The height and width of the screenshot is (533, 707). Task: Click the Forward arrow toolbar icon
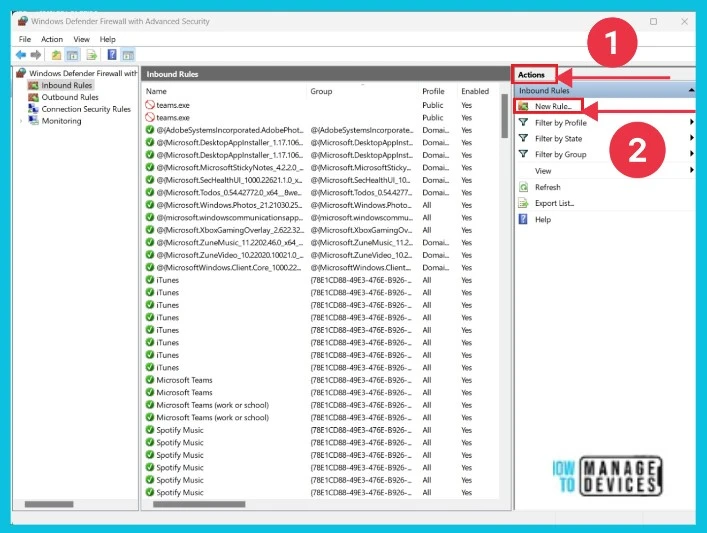[x=36, y=55]
